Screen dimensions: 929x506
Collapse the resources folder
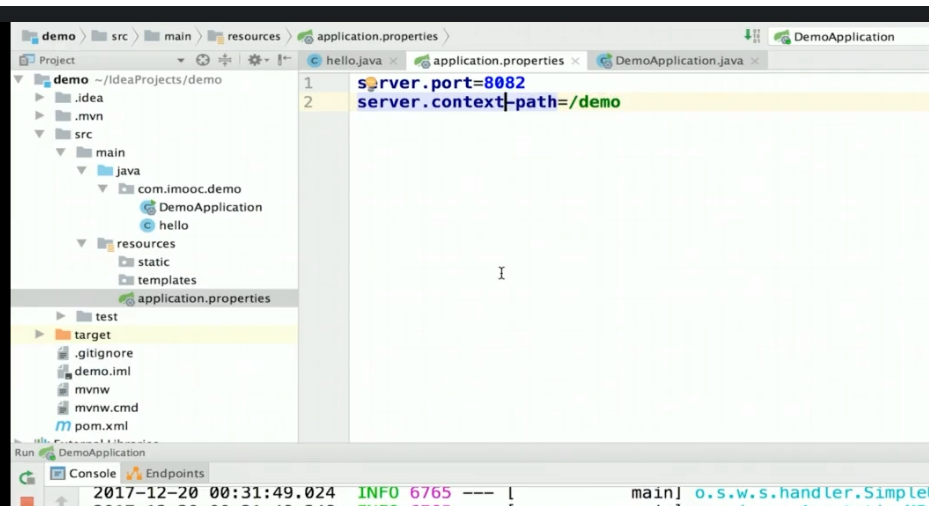pos(82,244)
